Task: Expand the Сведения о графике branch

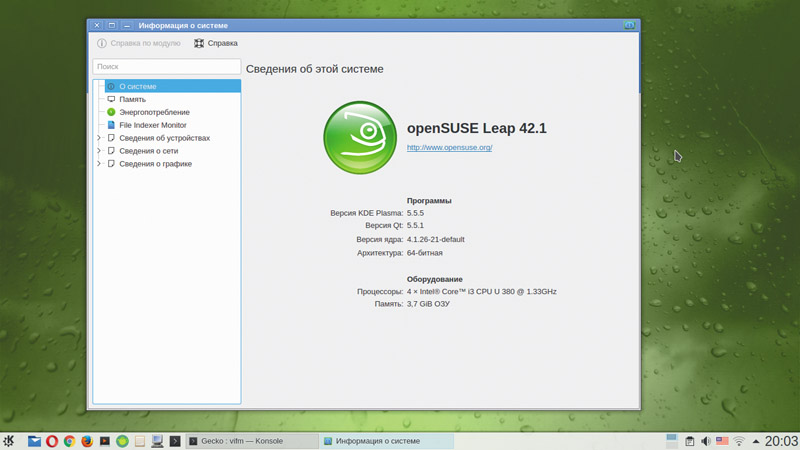Action: [99, 164]
